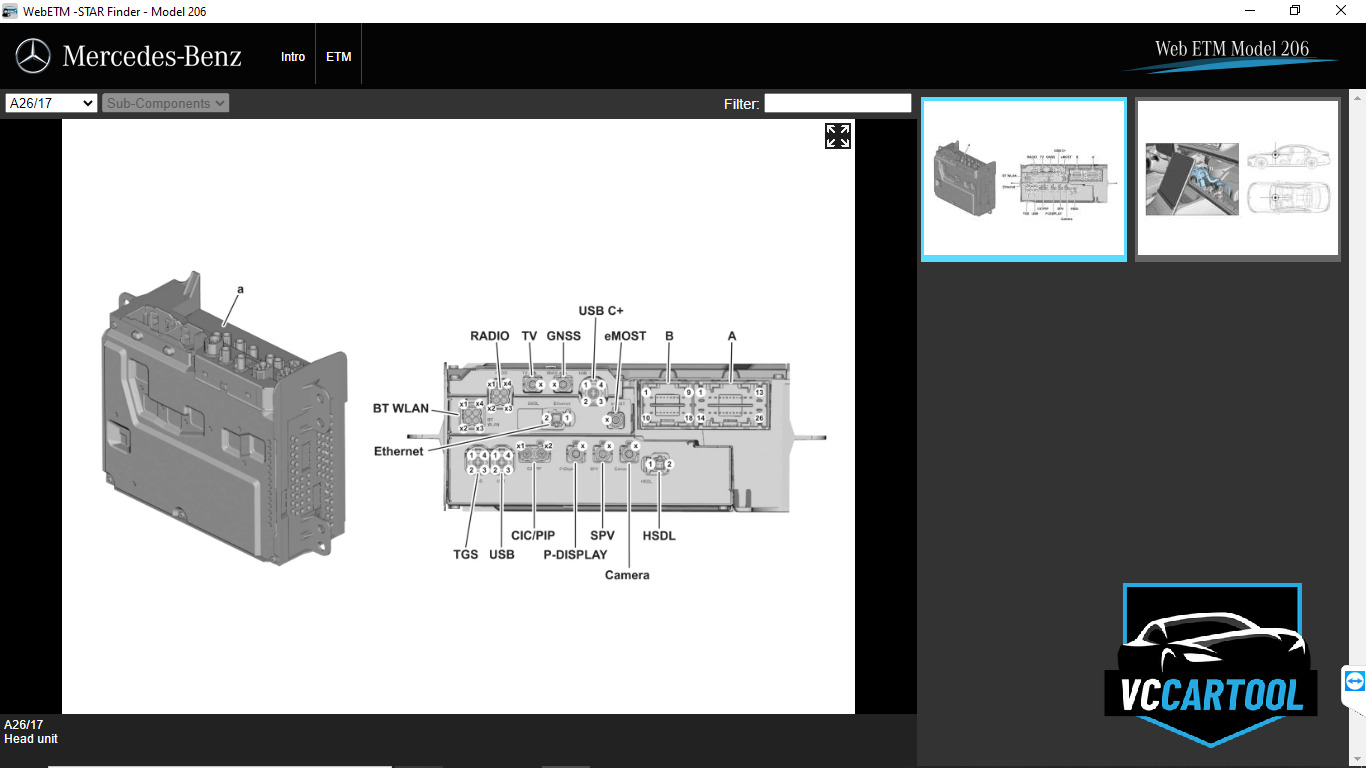1366x768 pixels.
Task: Switch to the Intro tab
Action: tap(293, 57)
